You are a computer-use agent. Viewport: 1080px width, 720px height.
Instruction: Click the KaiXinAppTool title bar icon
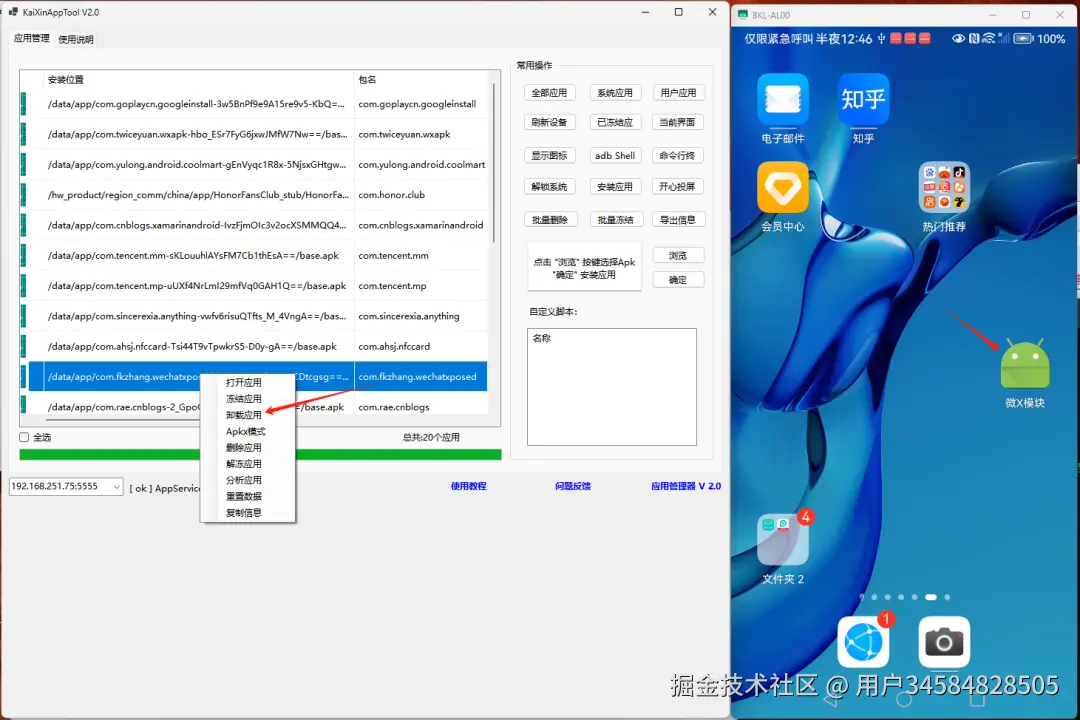coord(13,12)
